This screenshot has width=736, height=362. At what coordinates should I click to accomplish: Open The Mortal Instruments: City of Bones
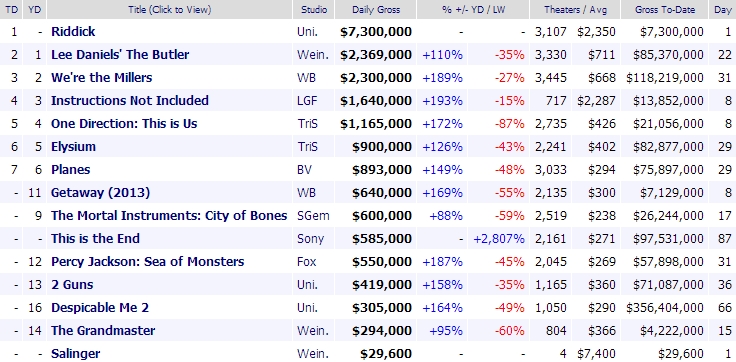click(169, 216)
